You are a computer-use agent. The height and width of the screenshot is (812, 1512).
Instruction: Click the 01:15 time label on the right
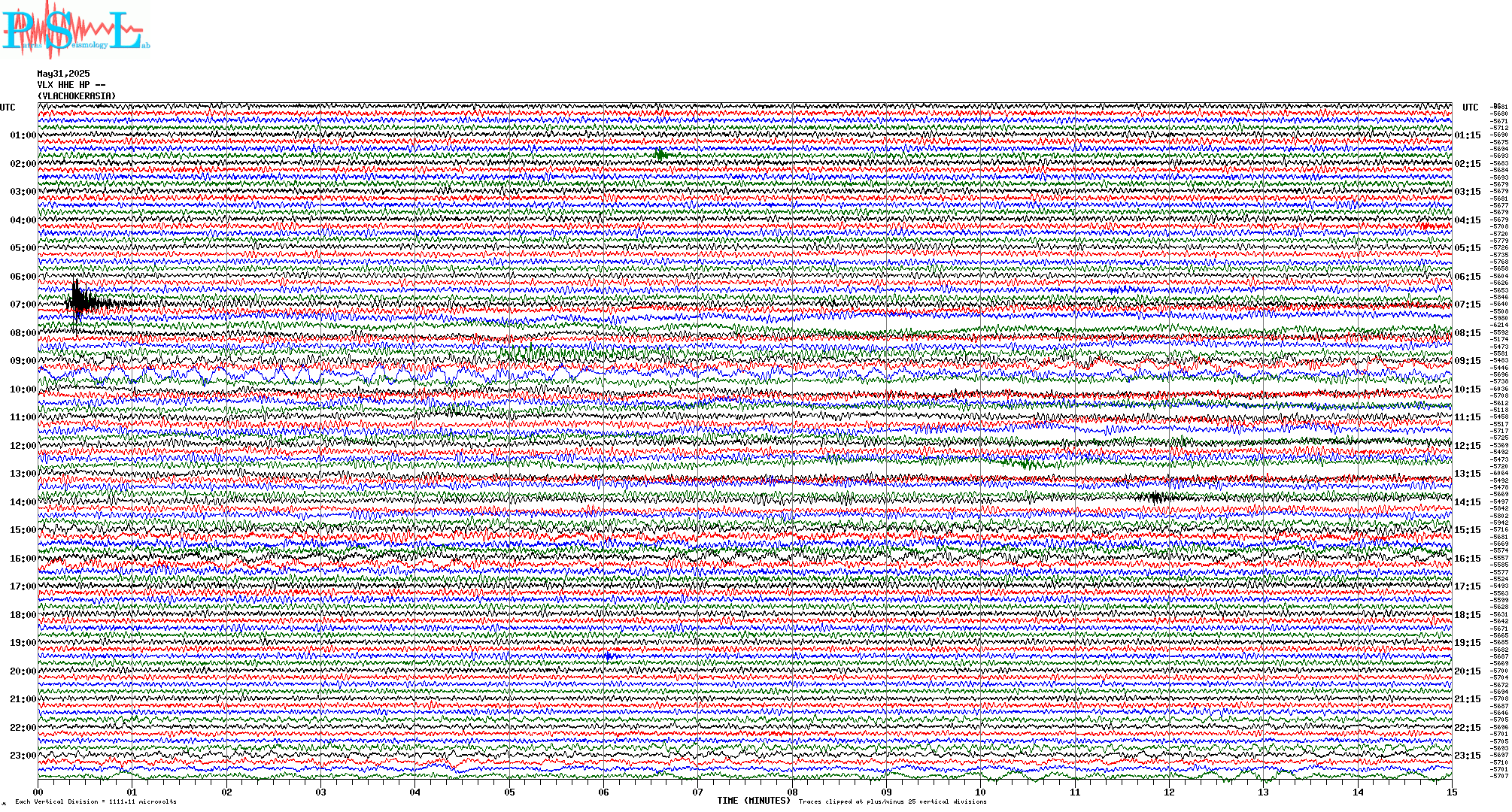pyautogui.click(x=1468, y=135)
